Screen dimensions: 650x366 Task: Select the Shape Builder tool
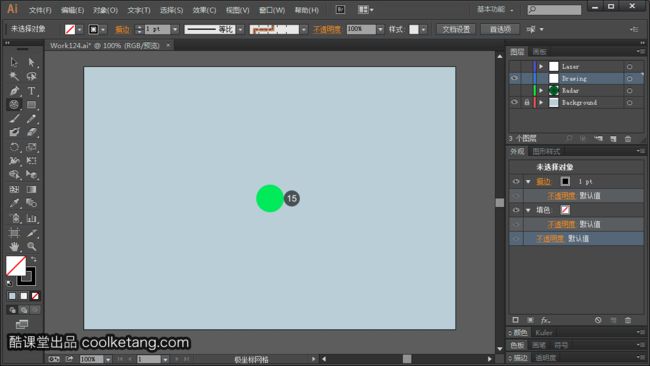[14, 175]
